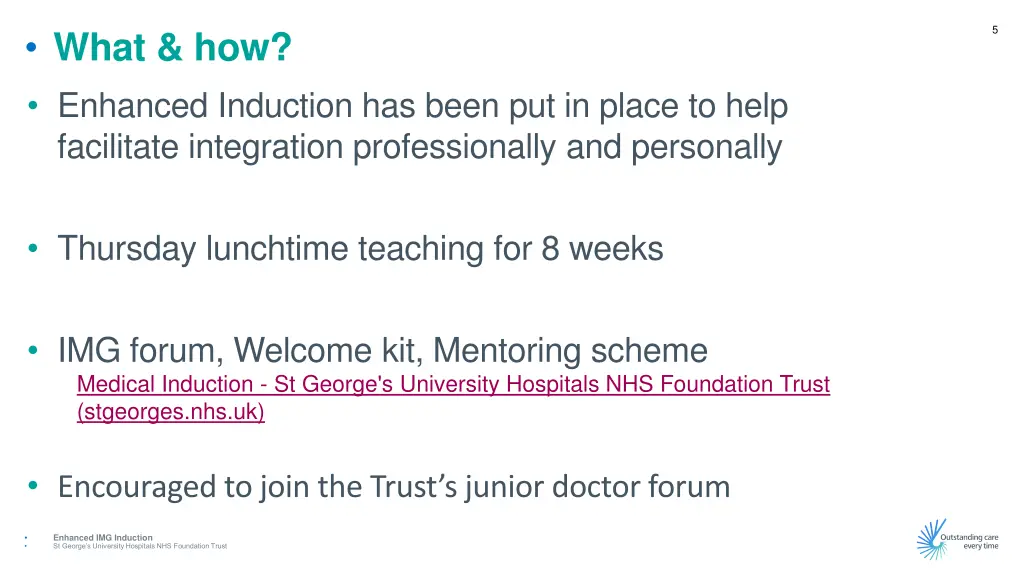
Task: Open the Medical Induction St George's hyperlink
Action: (x=453, y=384)
